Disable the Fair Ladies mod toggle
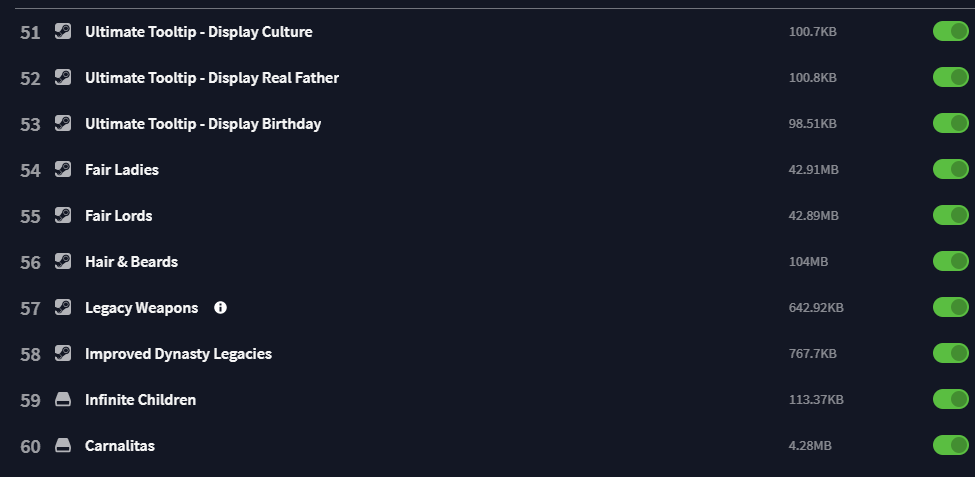Image resolution: width=975 pixels, height=477 pixels. pos(951,169)
